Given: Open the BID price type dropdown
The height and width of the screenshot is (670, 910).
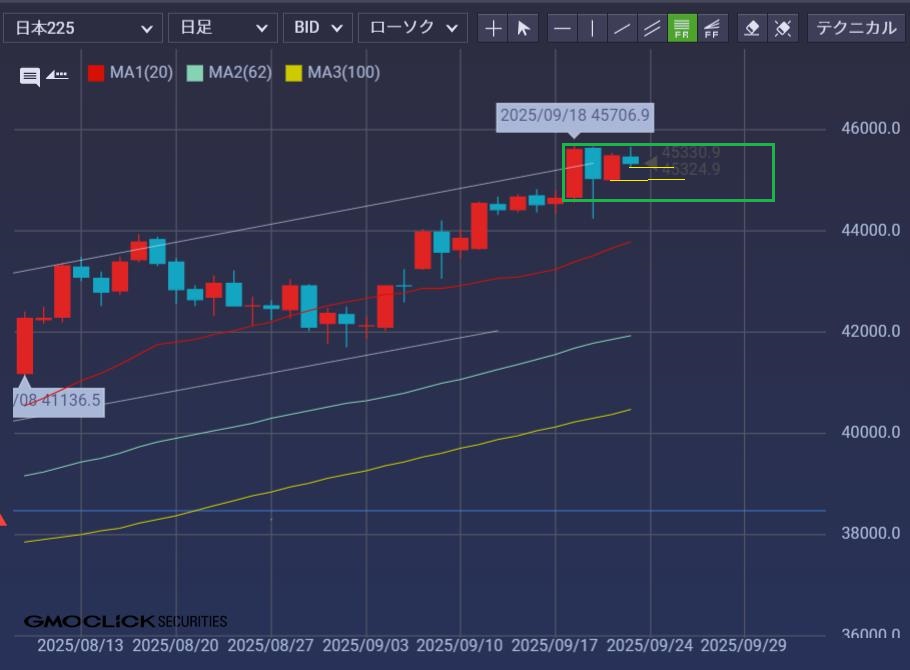Looking at the screenshot, I should (x=318, y=28).
